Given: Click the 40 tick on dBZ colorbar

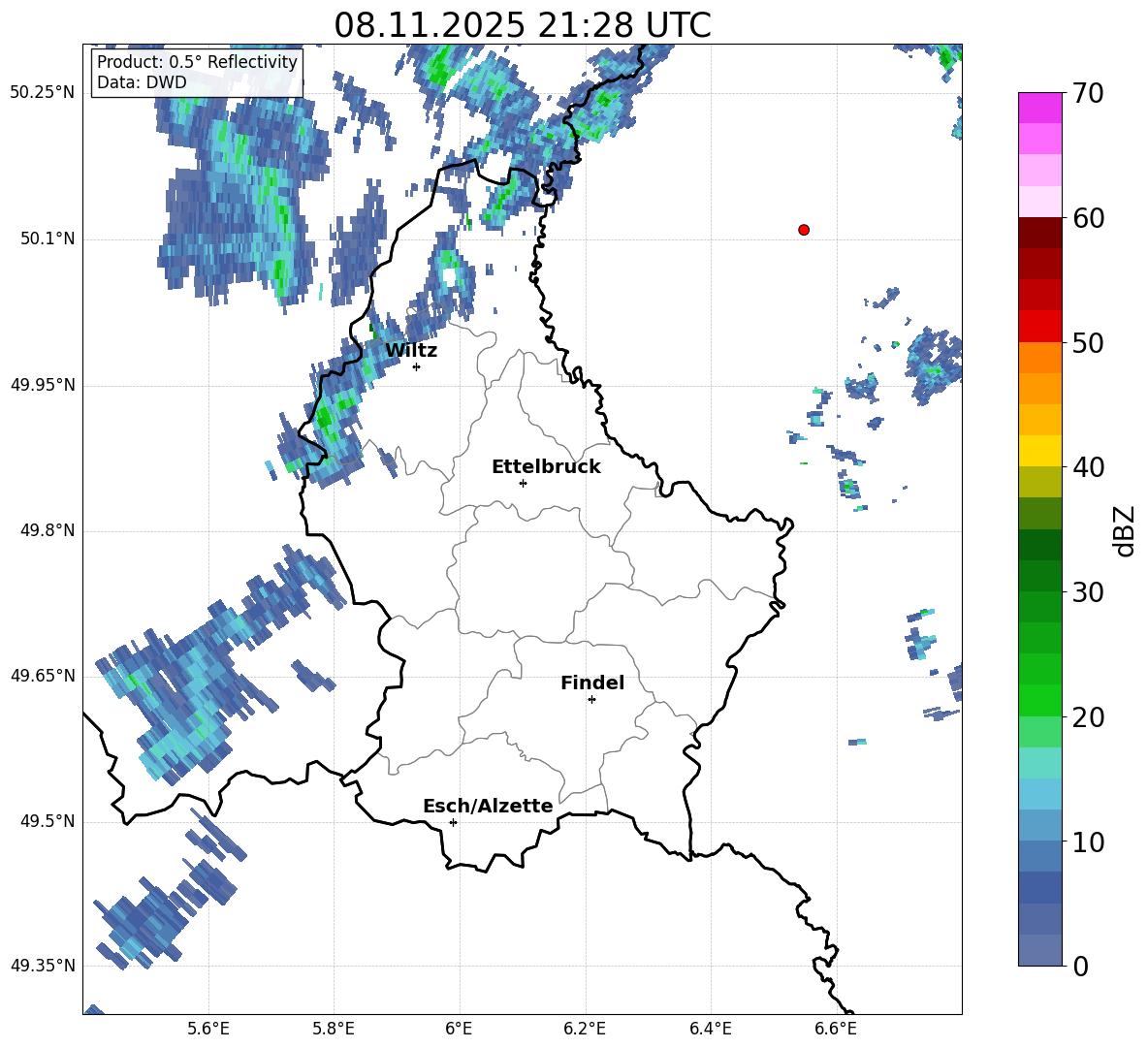Looking at the screenshot, I should point(1089,467).
